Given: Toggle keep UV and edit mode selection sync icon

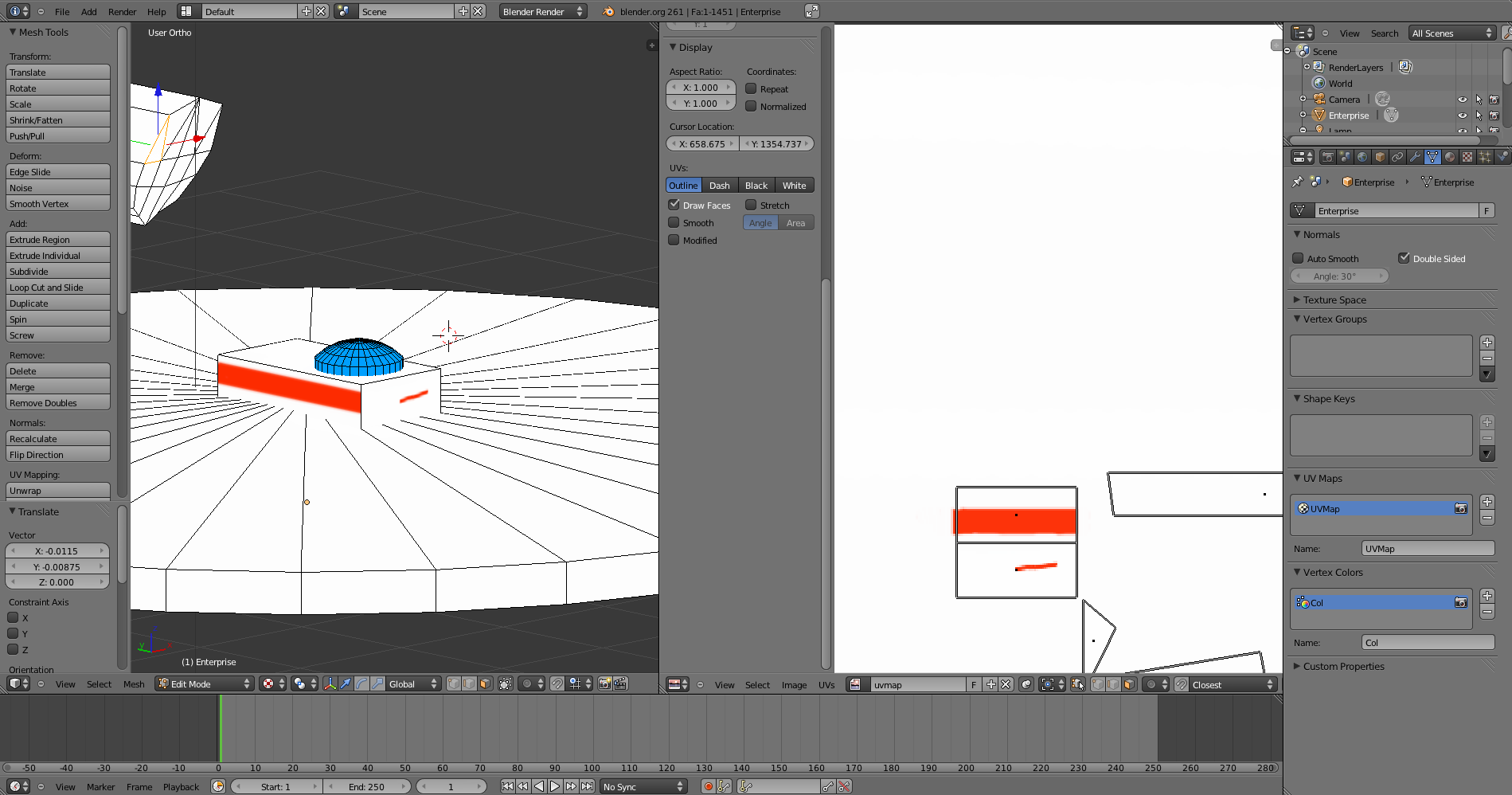Looking at the screenshot, I should point(1077,684).
